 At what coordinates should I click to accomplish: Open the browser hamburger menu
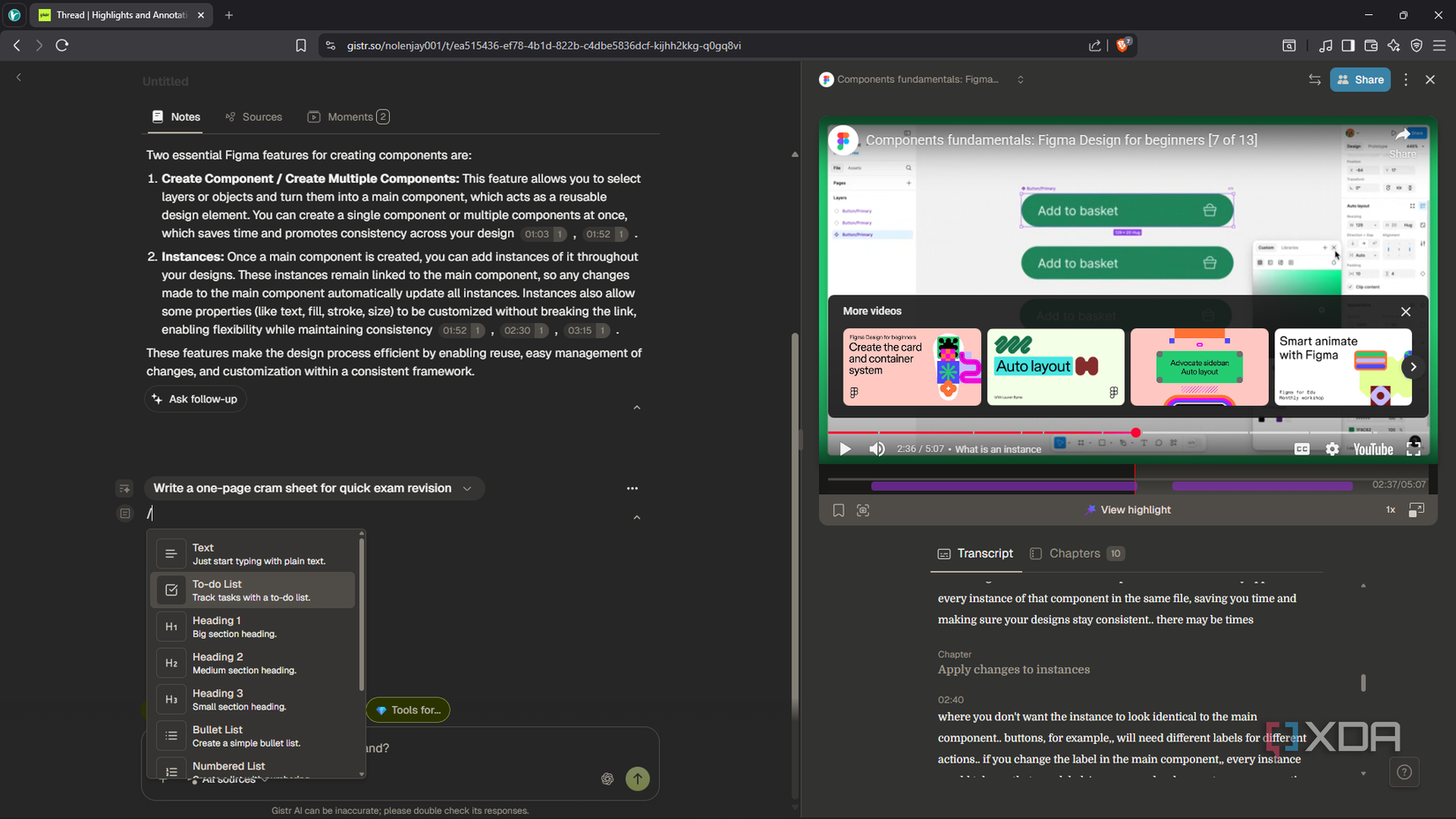click(x=1440, y=46)
